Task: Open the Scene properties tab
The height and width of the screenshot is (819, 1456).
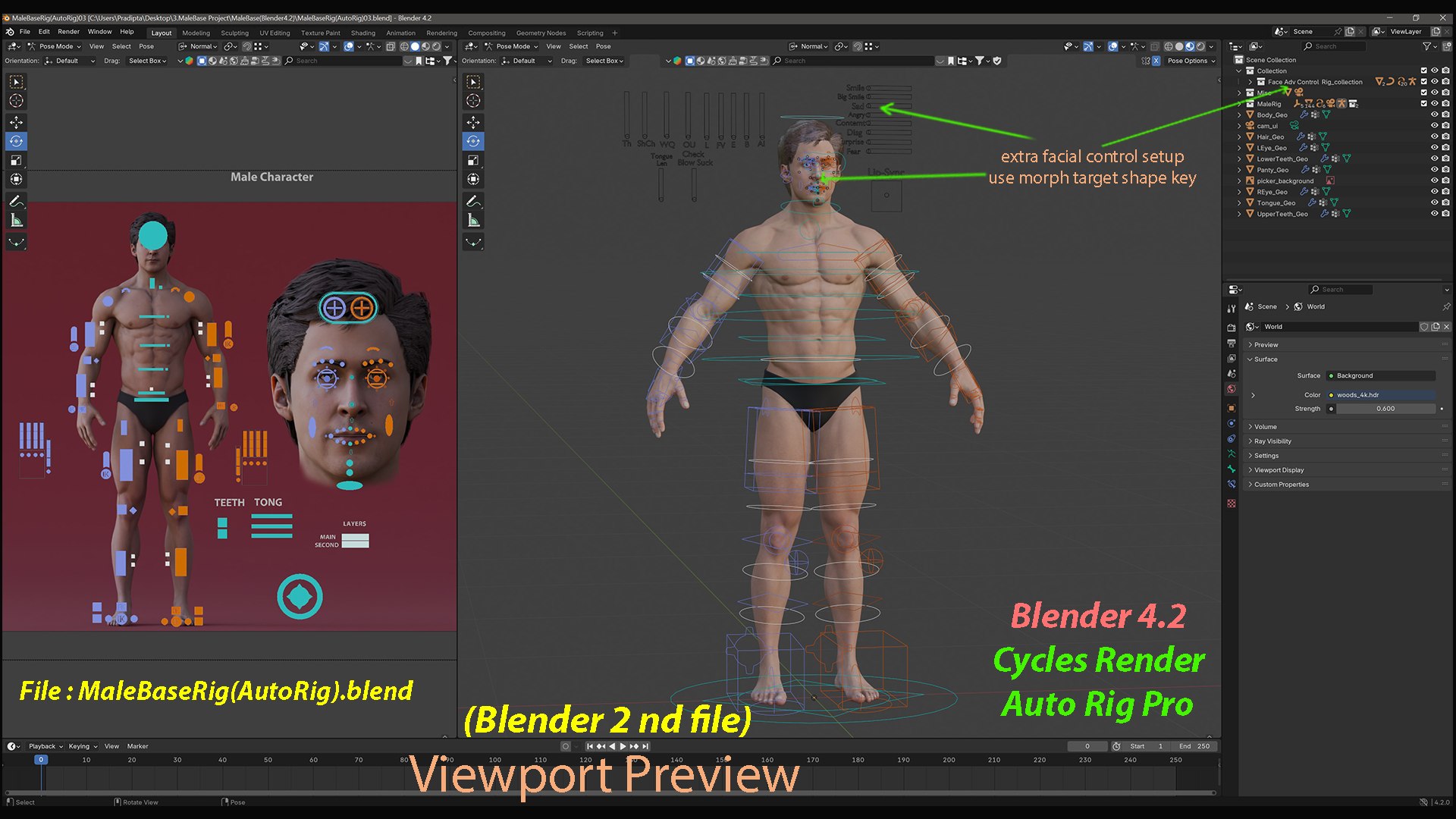Action: tap(1232, 374)
